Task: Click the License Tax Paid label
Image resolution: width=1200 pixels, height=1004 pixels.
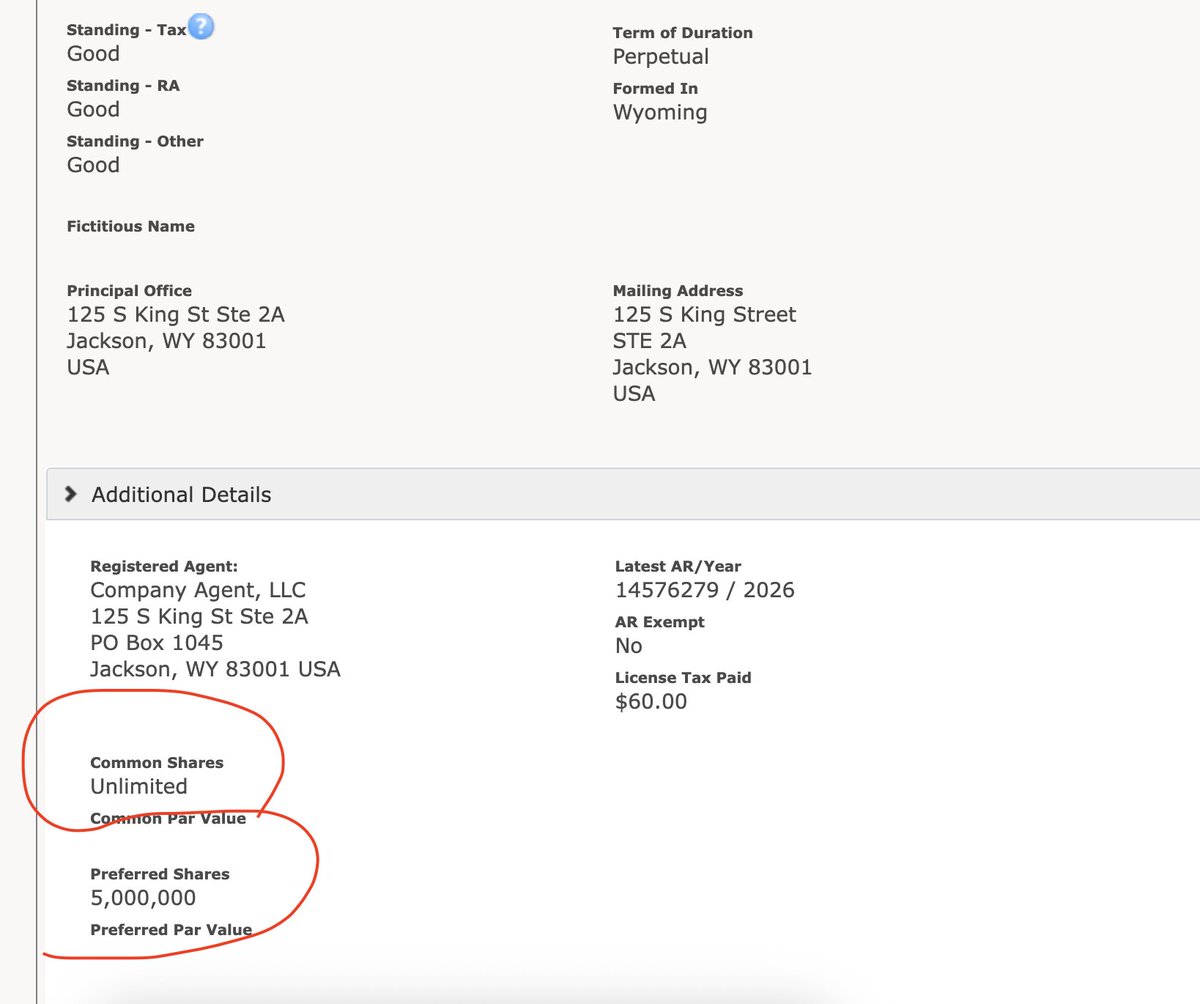Action: [x=683, y=678]
